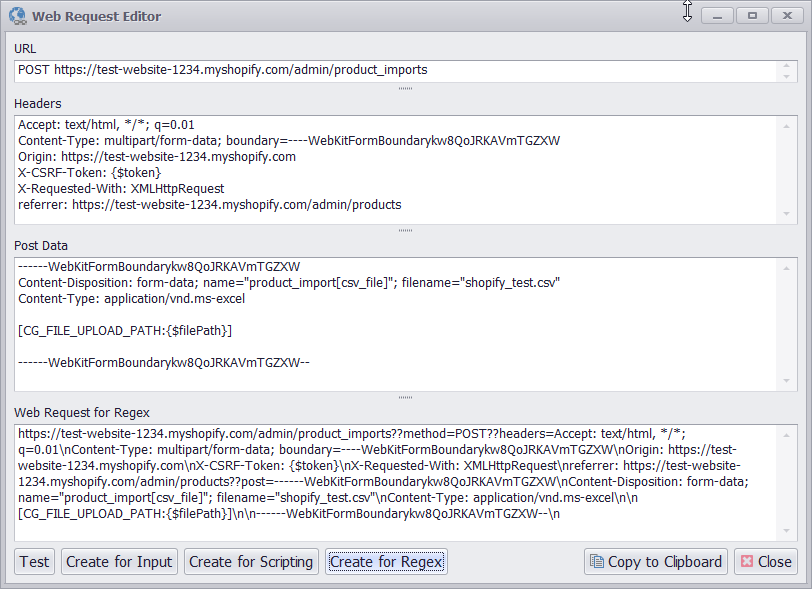Click splitter grip below Post Data box
The width and height of the screenshot is (812, 589).
pyautogui.click(x=405, y=397)
